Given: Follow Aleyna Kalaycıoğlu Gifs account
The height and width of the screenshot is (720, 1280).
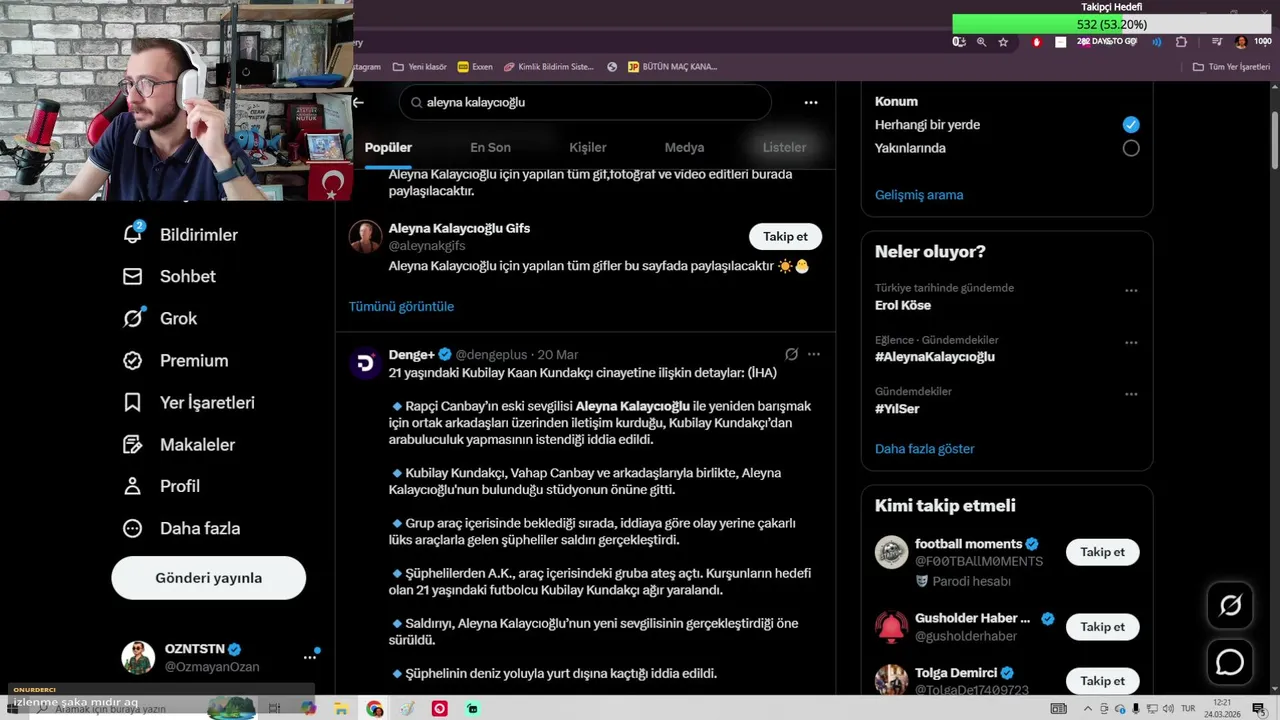Looking at the screenshot, I should [785, 237].
